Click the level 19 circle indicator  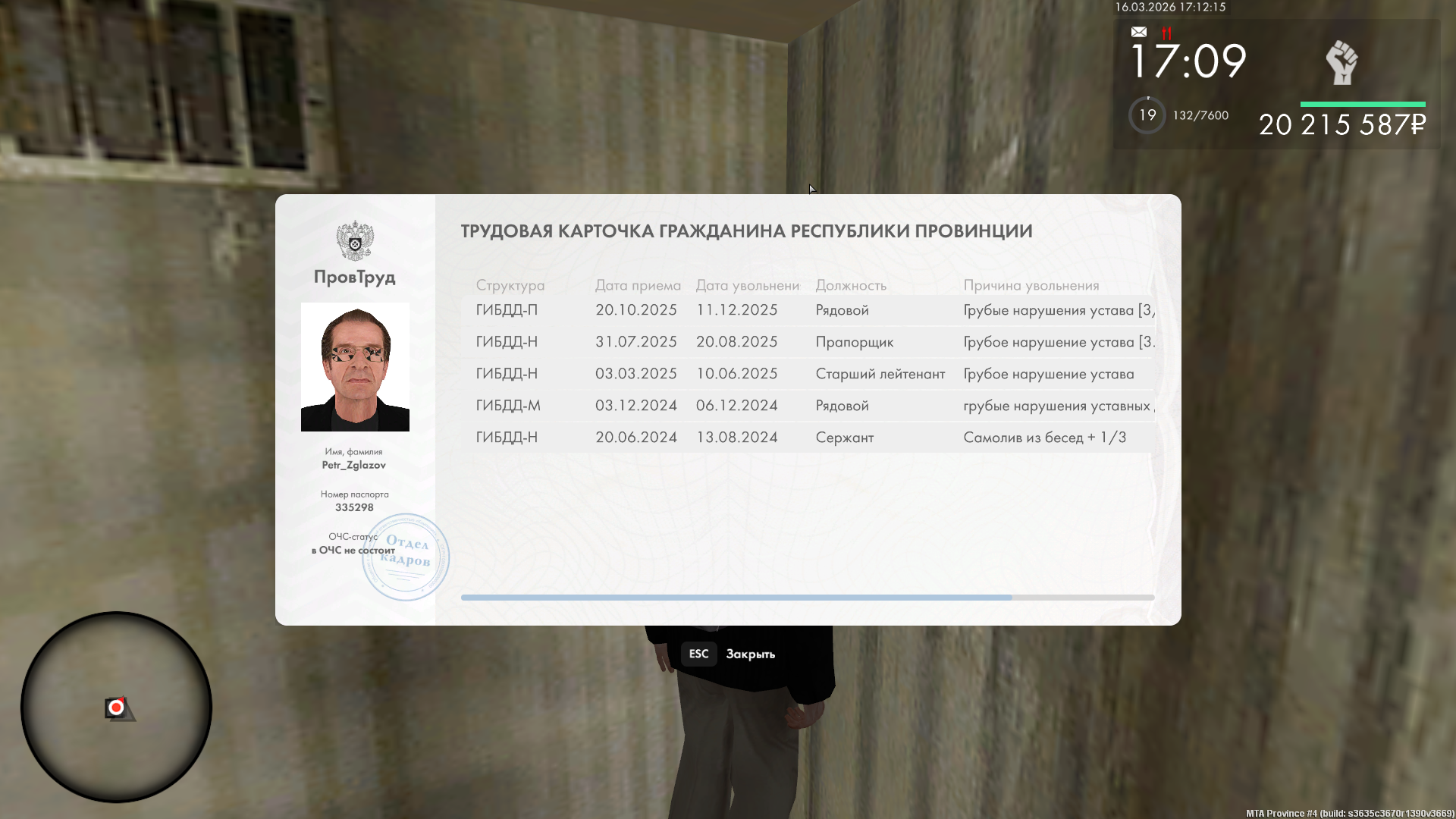coord(1147,115)
